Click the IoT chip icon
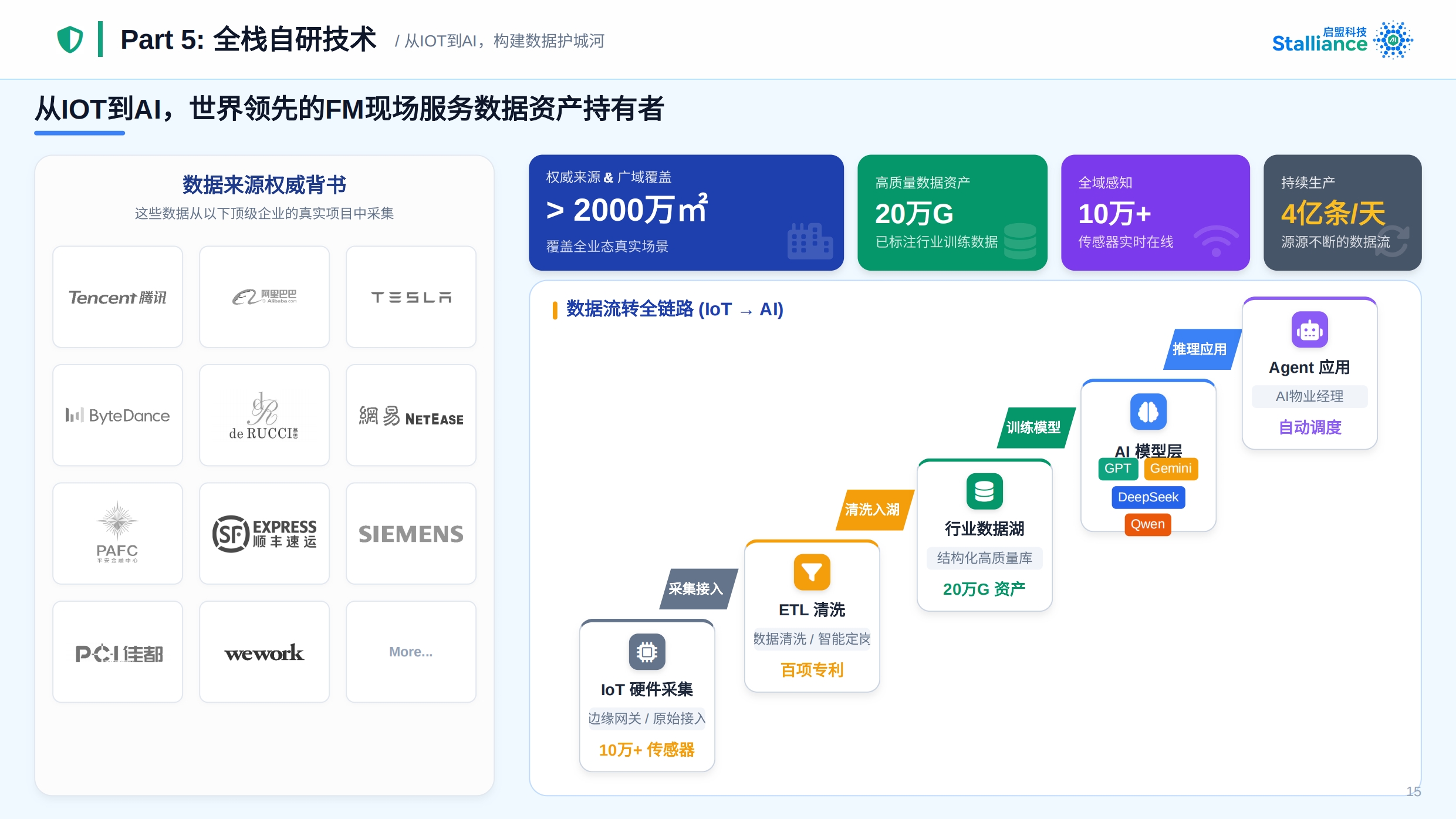The width and height of the screenshot is (1456, 819). tap(647, 652)
